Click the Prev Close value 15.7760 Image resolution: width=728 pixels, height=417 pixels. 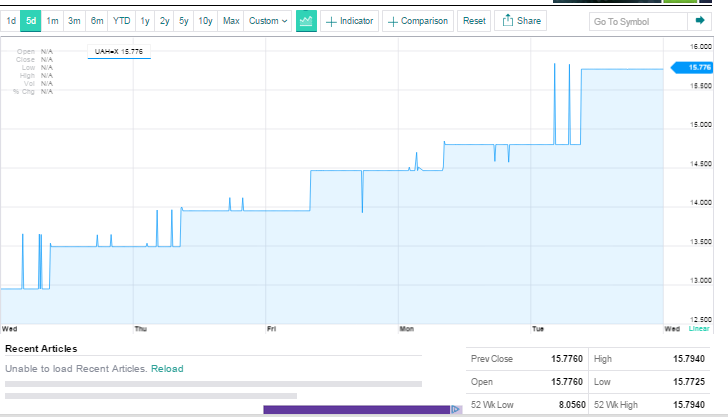(x=566, y=359)
